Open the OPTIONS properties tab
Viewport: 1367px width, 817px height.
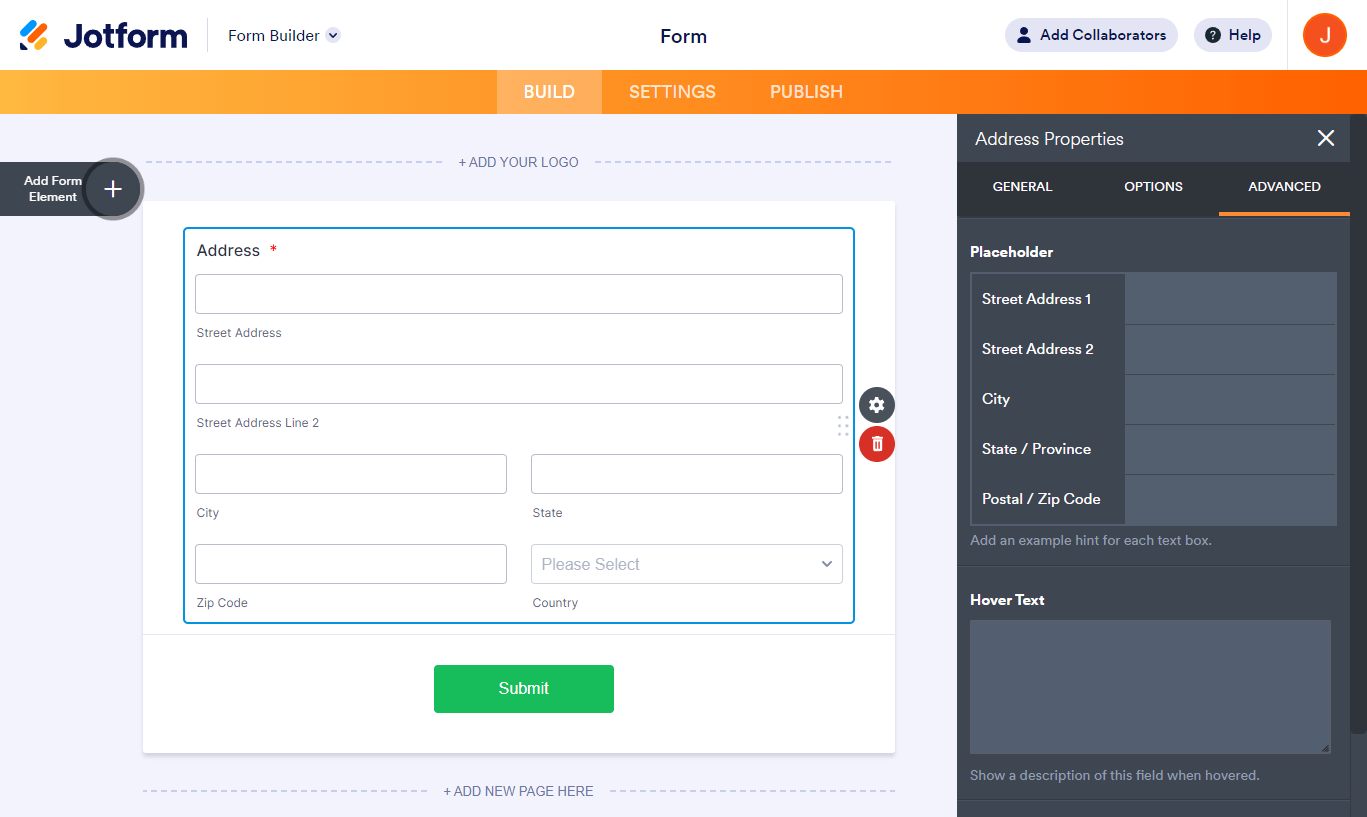tap(1153, 187)
